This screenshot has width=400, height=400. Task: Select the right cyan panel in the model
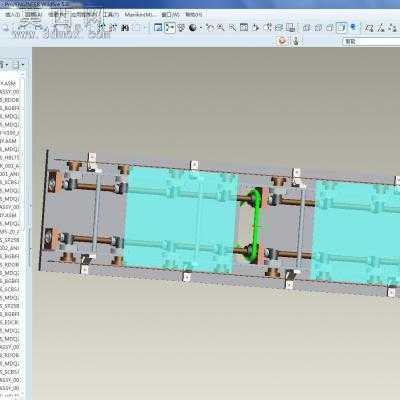point(356,233)
